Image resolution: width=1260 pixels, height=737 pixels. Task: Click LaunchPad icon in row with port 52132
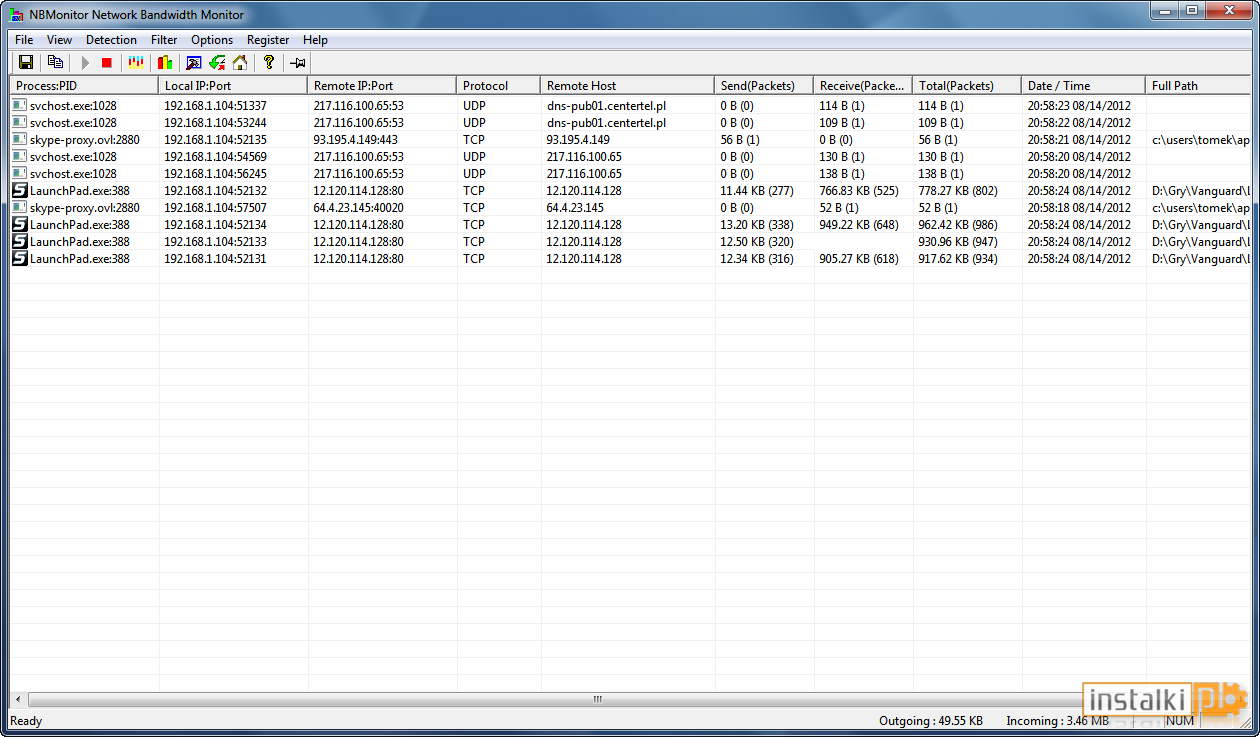pos(20,190)
